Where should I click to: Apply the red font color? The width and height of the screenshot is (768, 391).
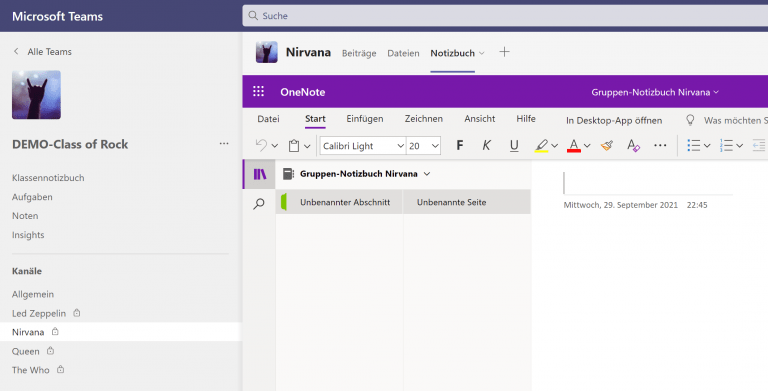[x=574, y=146]
